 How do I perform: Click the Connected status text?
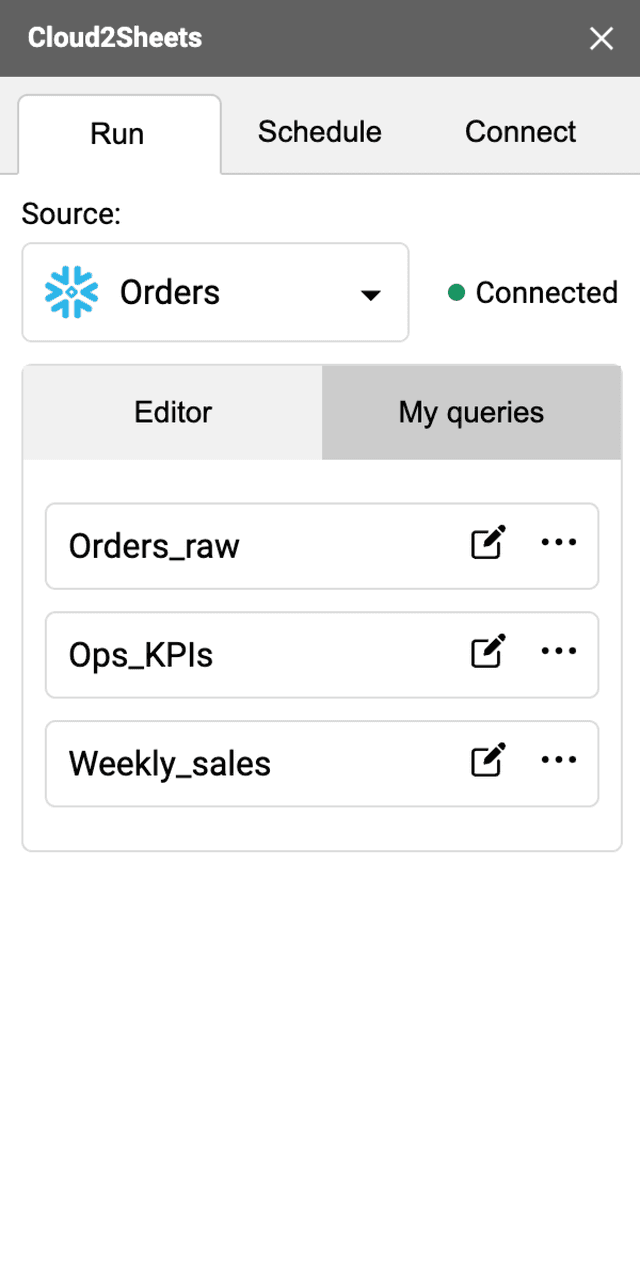[547, 292]
